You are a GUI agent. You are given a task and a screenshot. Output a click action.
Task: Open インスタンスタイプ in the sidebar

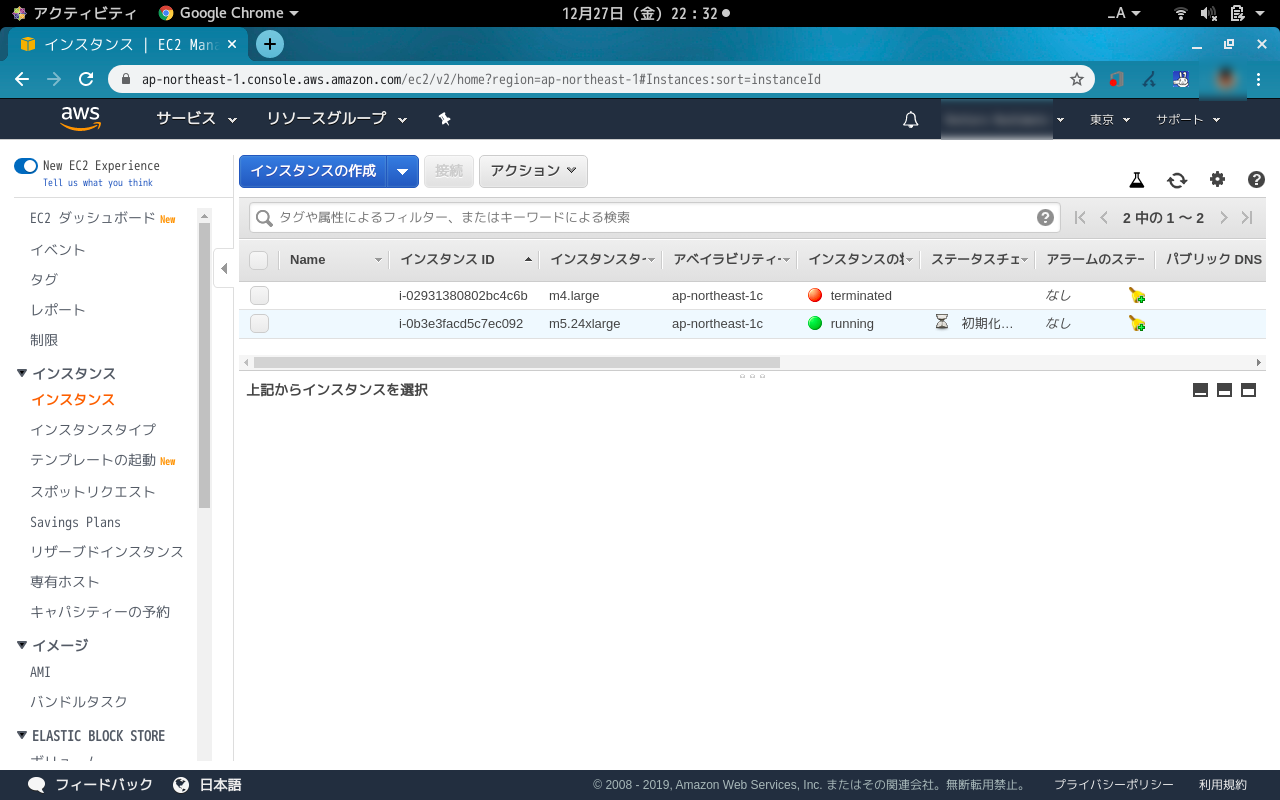[x=93, y=430]
